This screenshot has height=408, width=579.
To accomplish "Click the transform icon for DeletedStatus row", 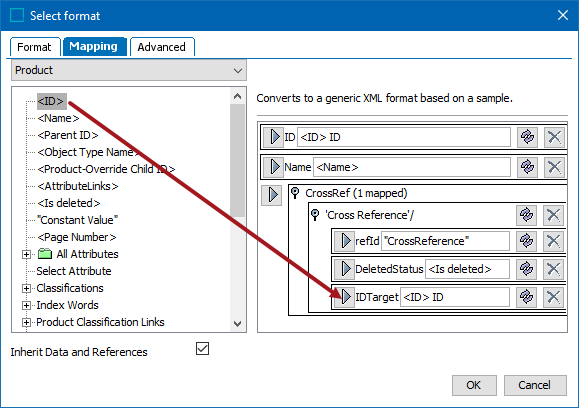I will tap(526, 269).
